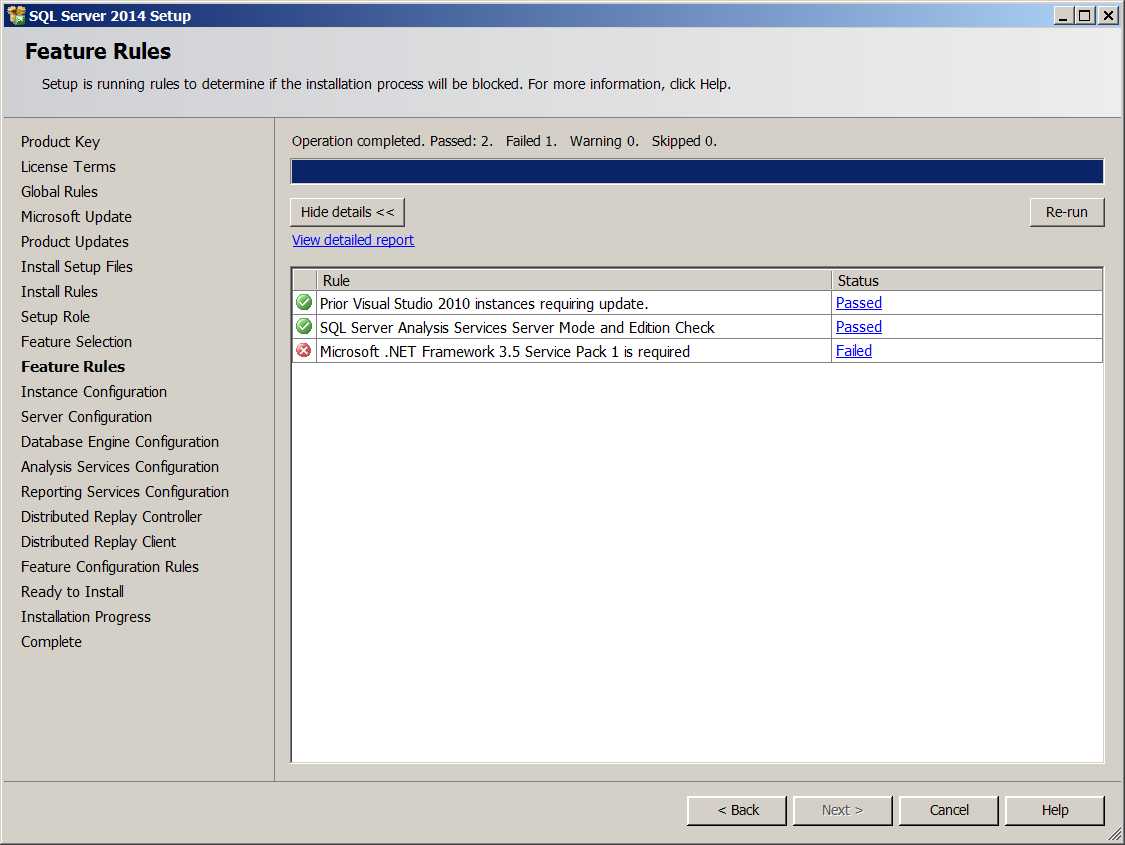The image size is (1125, 845).
Task: Select Analysis Services Configuration step
Action: (x=120, y=467)
